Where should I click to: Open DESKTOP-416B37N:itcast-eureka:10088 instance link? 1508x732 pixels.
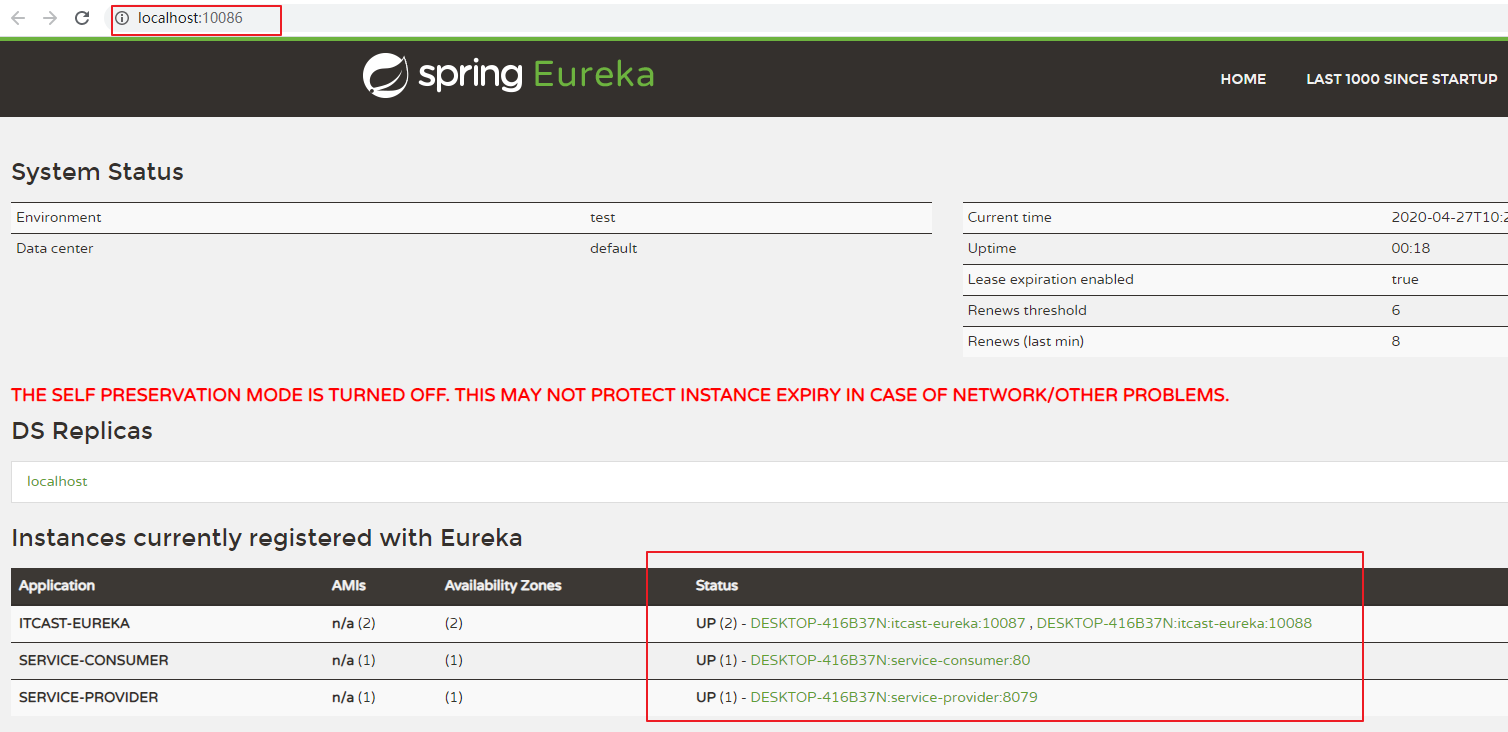click(x=1174, y=623)
